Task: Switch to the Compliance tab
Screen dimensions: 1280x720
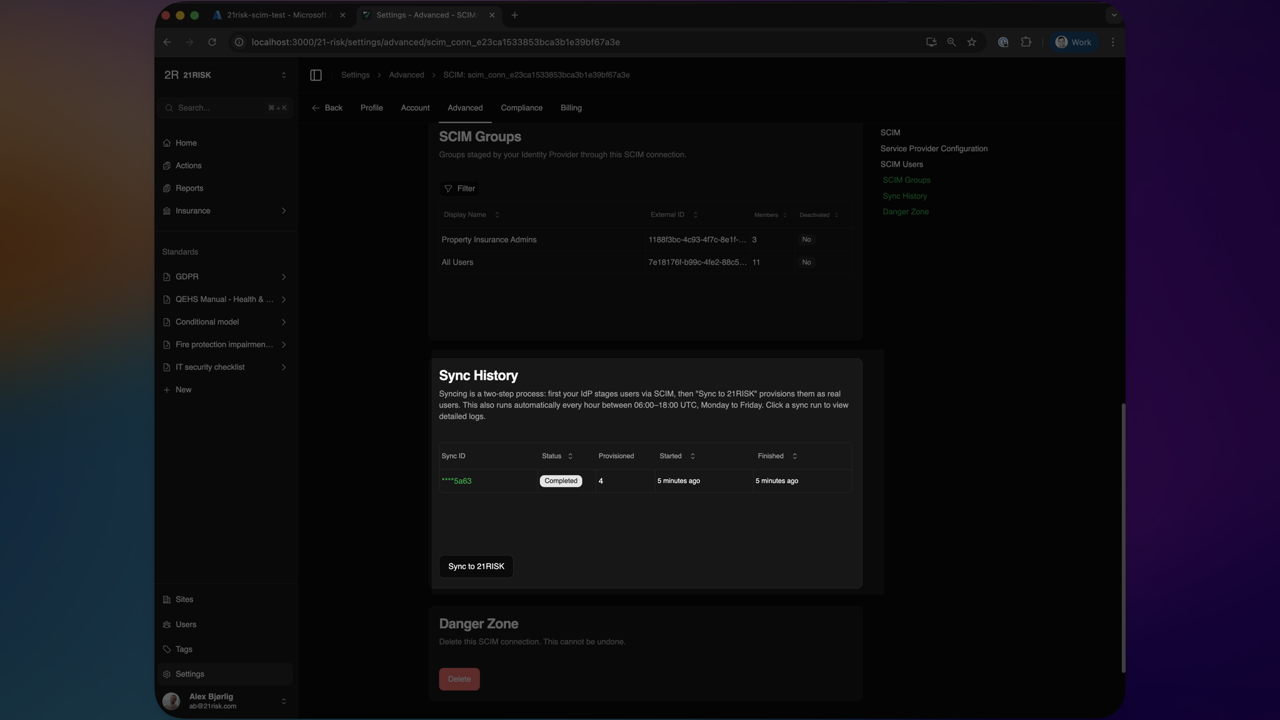Action: pos(521,108)
